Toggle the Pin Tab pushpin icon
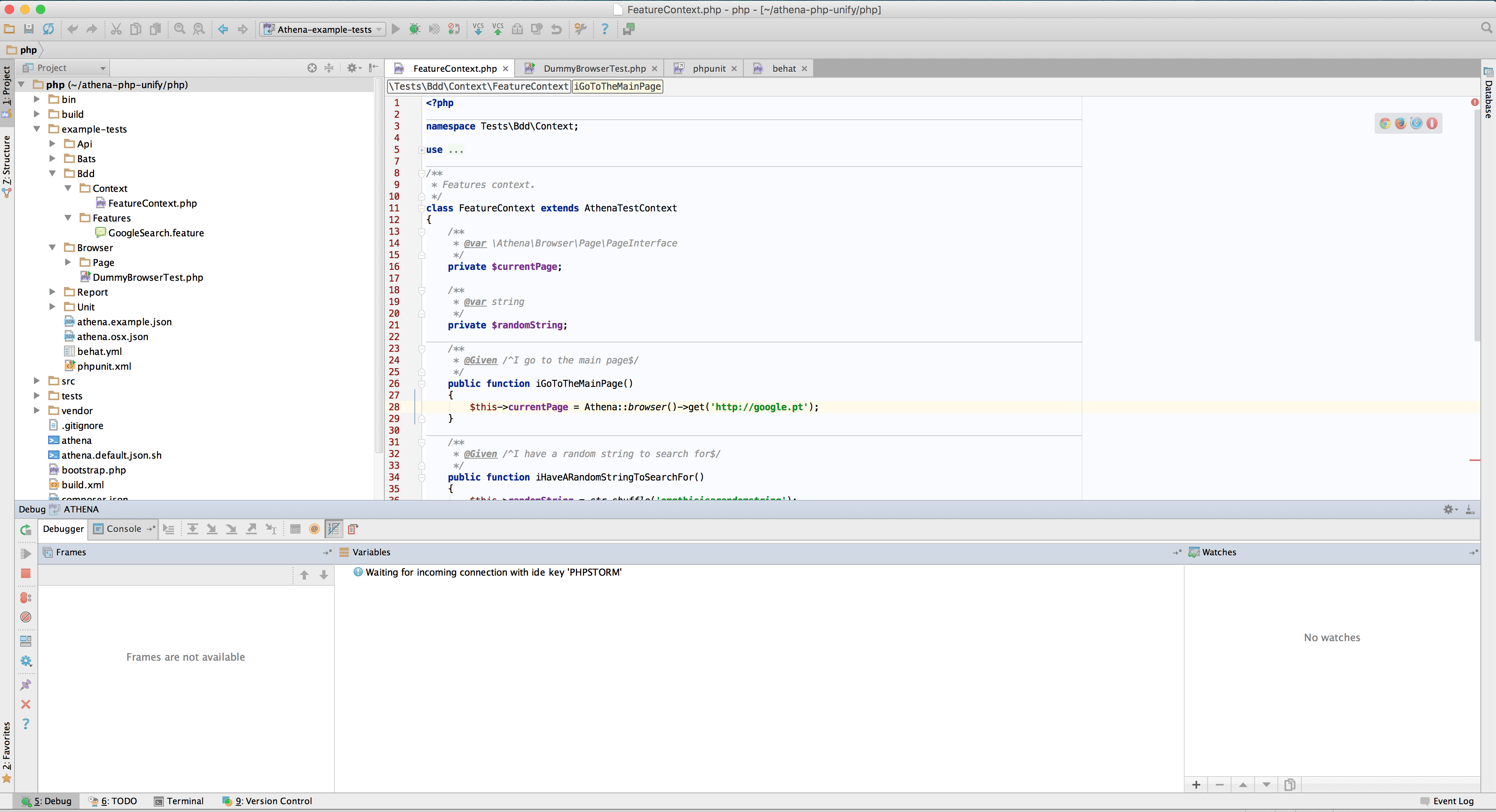Image resolution: width=1496 pixels, height=812 pixels. 25,686
